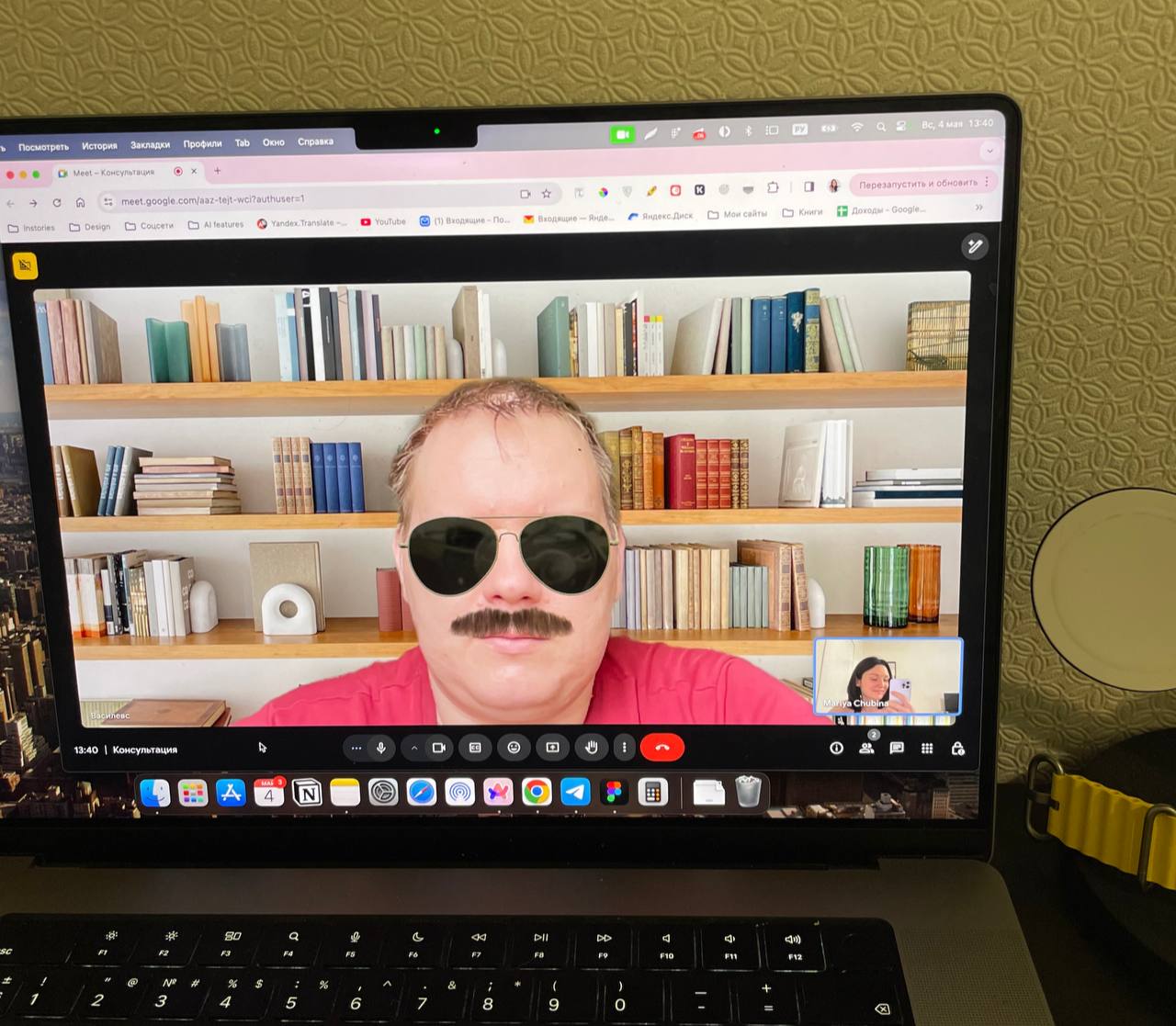
Task: Click the green camera indicator in menu bar
Action: 623,134
